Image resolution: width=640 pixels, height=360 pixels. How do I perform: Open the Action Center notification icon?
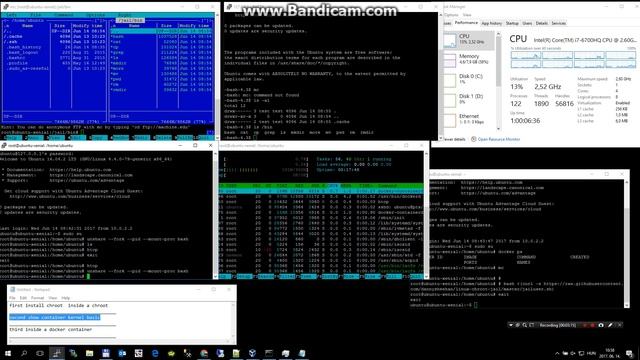pyautogui.click(x=630, y=353)
